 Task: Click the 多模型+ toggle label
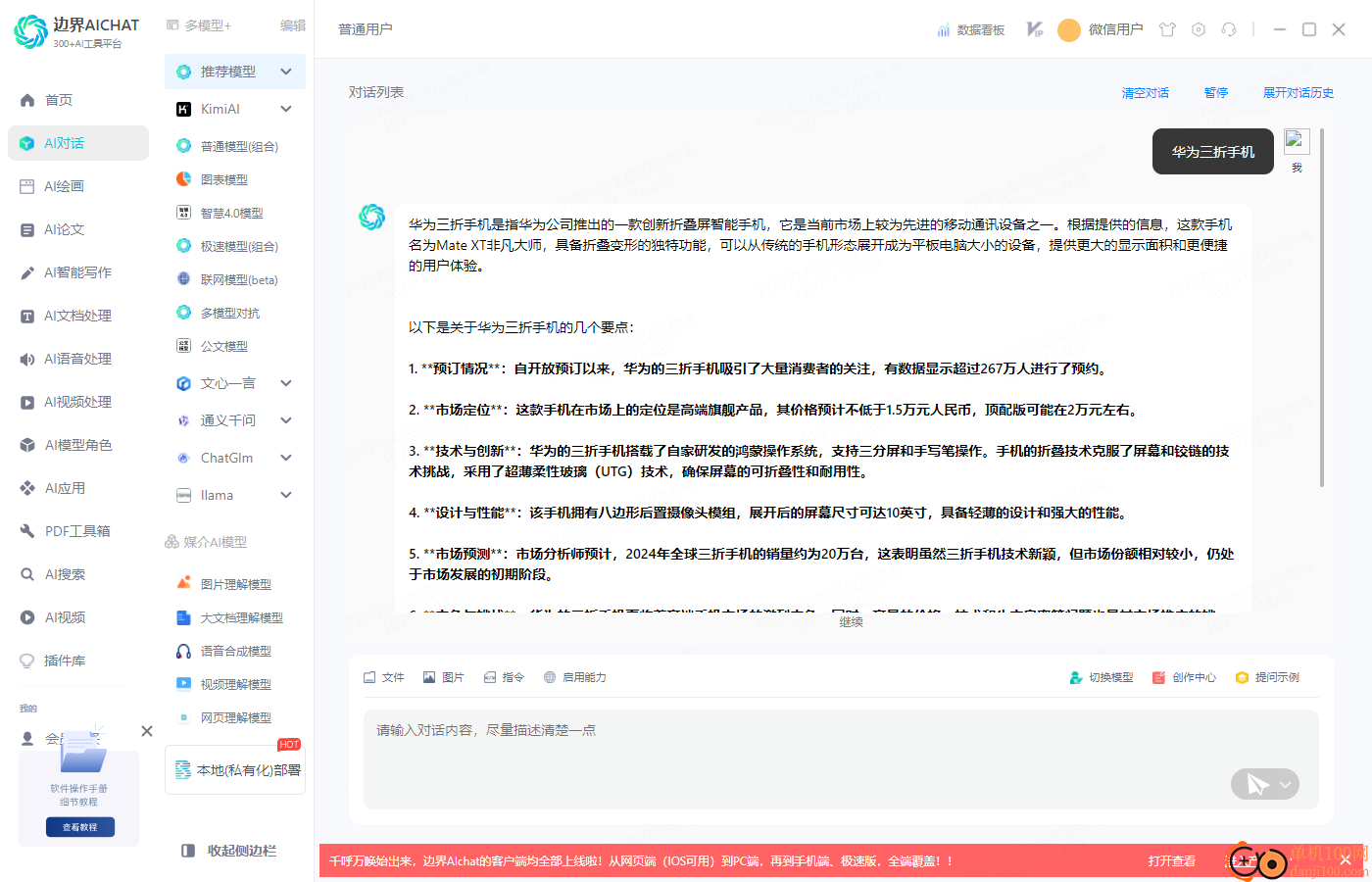[x=208, y=25]
